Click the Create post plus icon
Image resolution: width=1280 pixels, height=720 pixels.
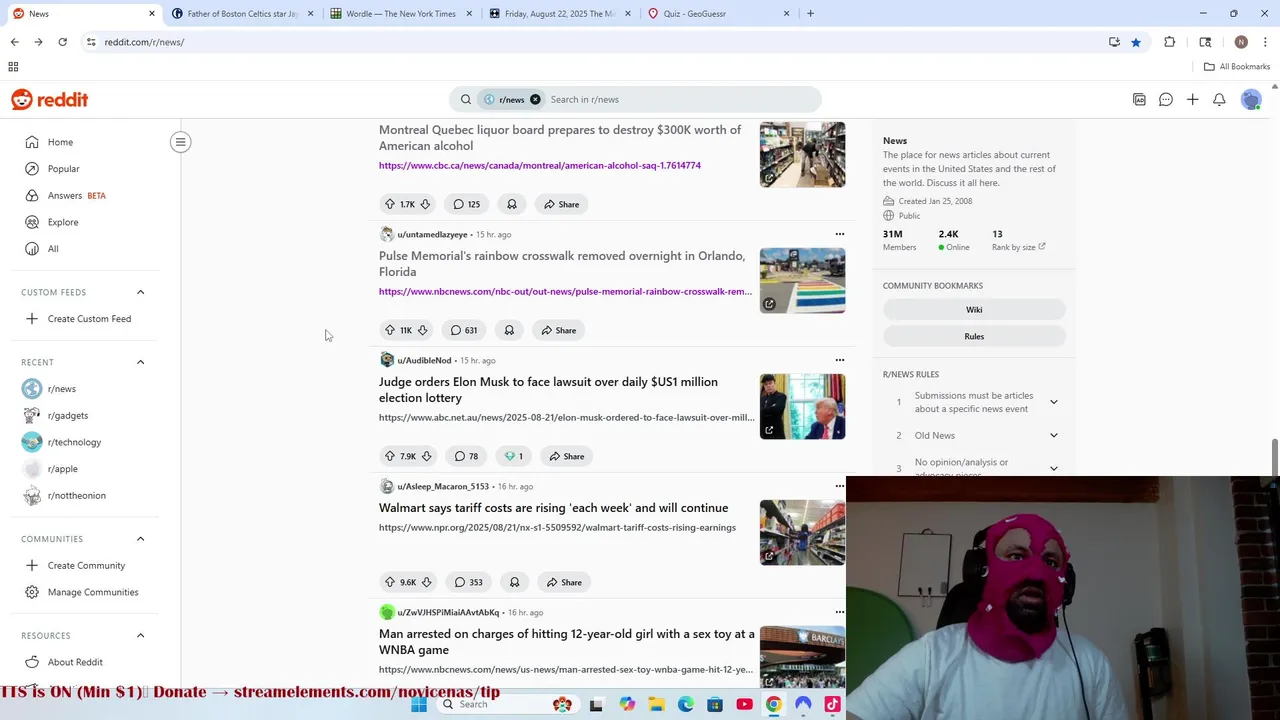pyautogui.click(x=1192, y=100)
